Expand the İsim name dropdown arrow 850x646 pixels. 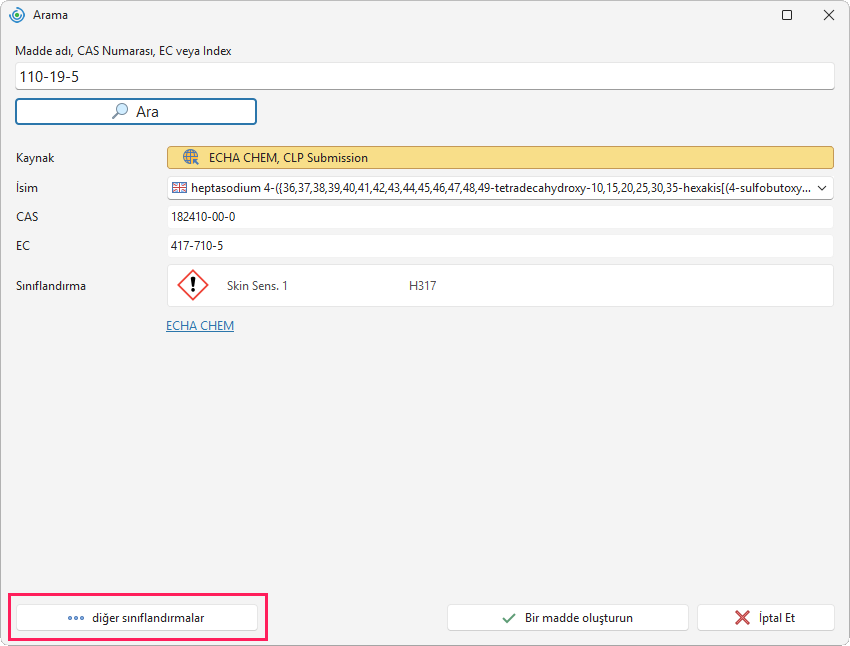(x=822, y=188)
